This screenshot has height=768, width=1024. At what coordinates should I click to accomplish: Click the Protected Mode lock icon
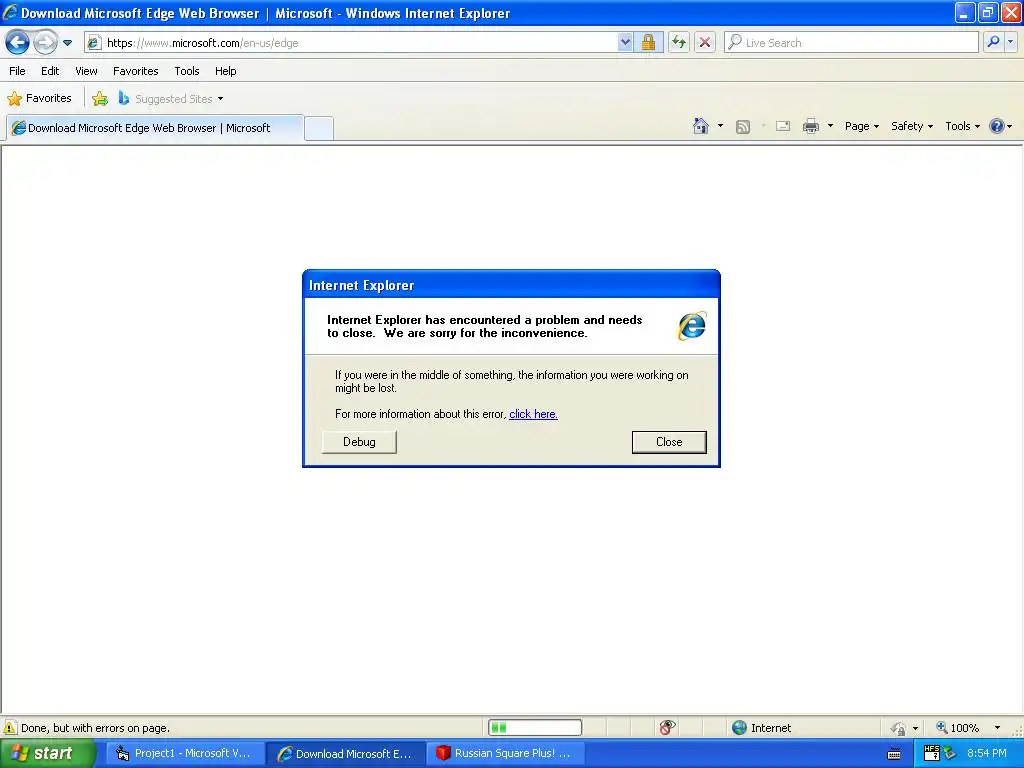click(899, 728)
